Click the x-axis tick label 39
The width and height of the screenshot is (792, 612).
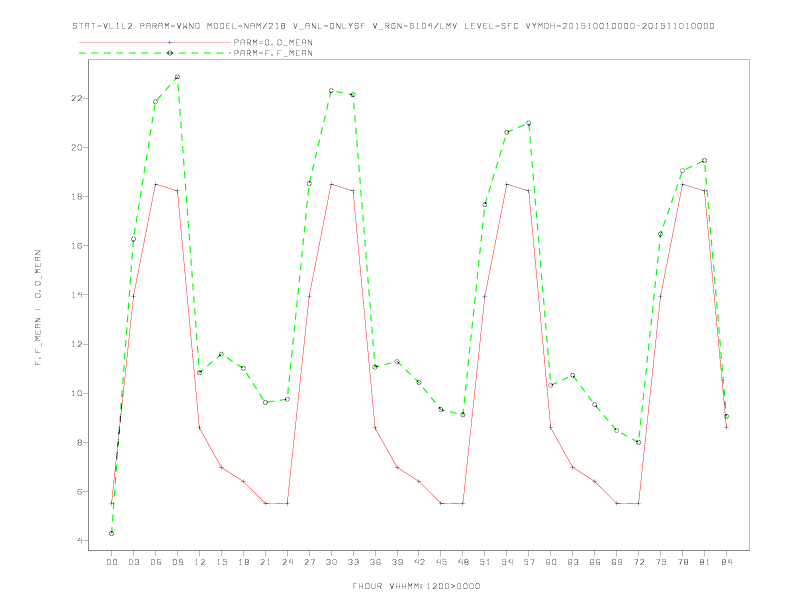click(x=397, y=562)
